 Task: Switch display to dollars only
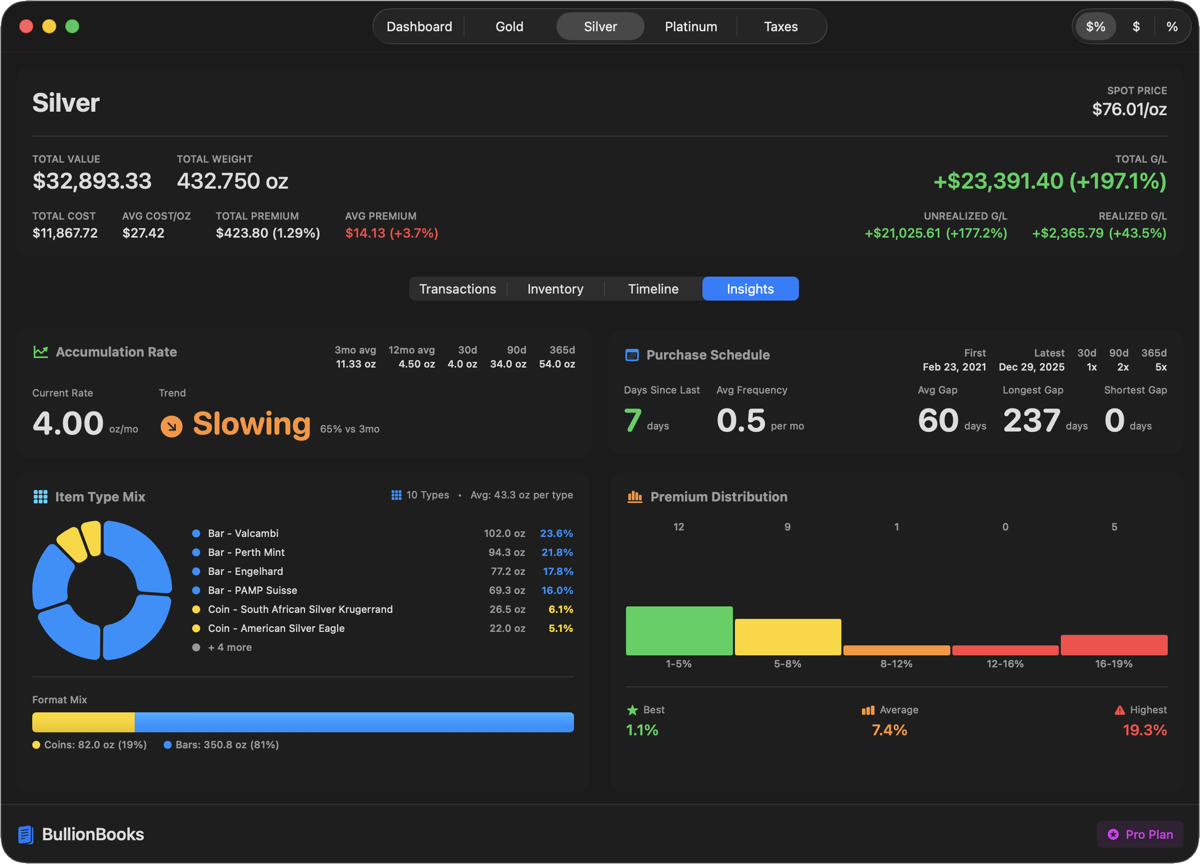[1136, 27]
